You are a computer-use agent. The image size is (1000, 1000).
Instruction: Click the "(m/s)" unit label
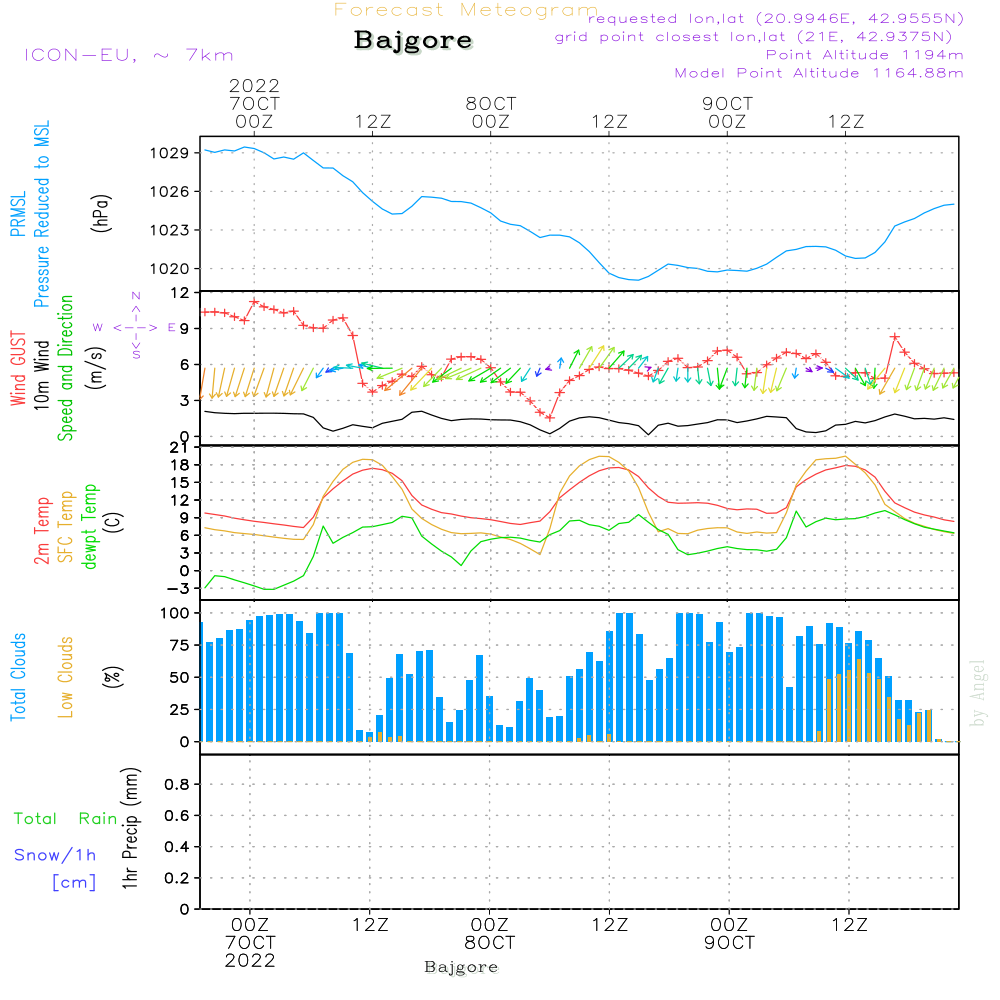[x=96, y=368]
